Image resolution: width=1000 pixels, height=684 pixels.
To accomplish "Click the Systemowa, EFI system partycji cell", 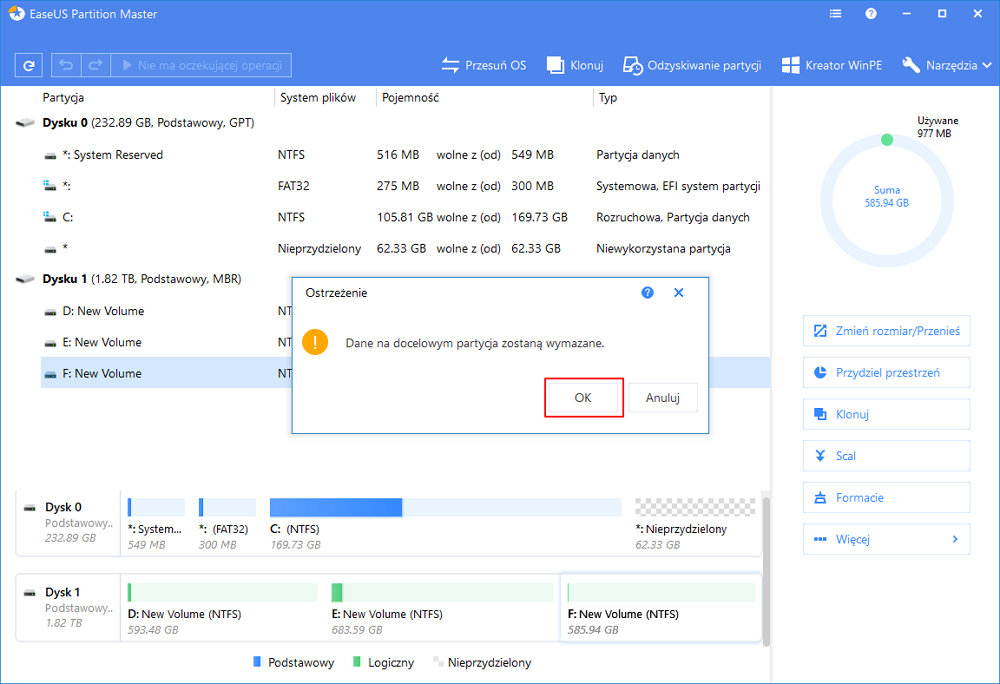I will tap(678, 186).
